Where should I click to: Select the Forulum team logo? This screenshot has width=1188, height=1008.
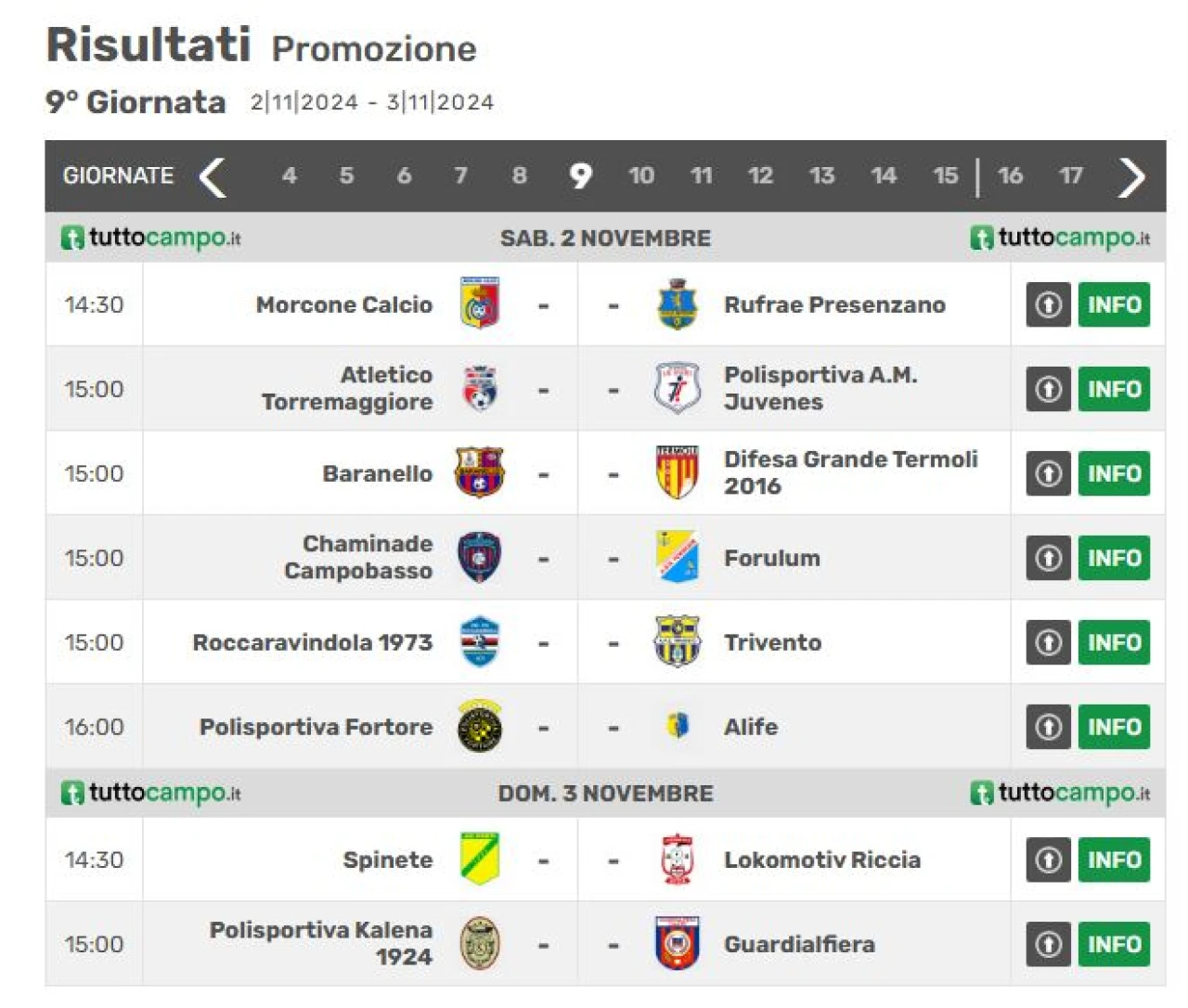click(678, 557)
